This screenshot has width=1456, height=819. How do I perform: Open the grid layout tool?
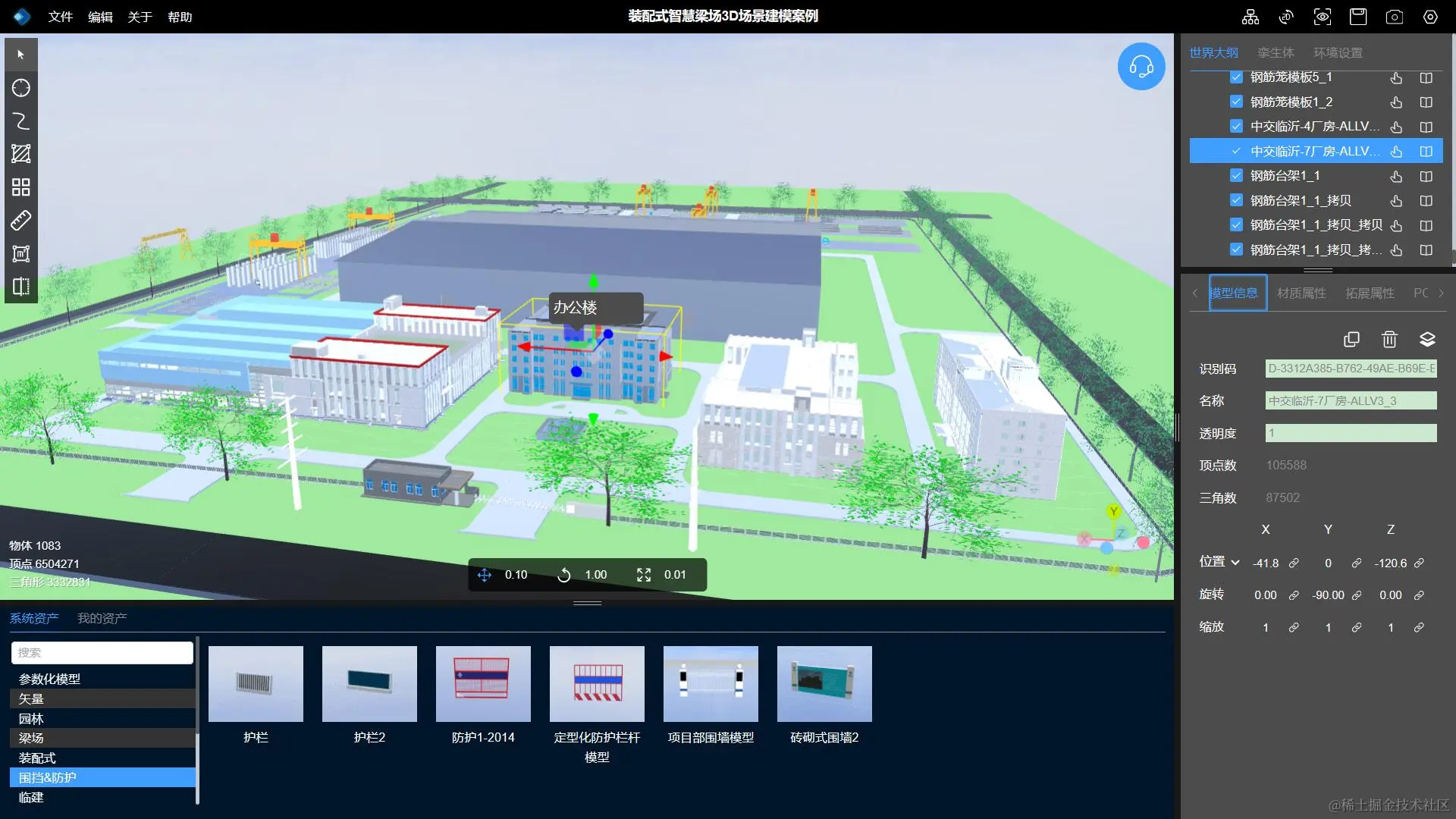(x=21, y=187)
